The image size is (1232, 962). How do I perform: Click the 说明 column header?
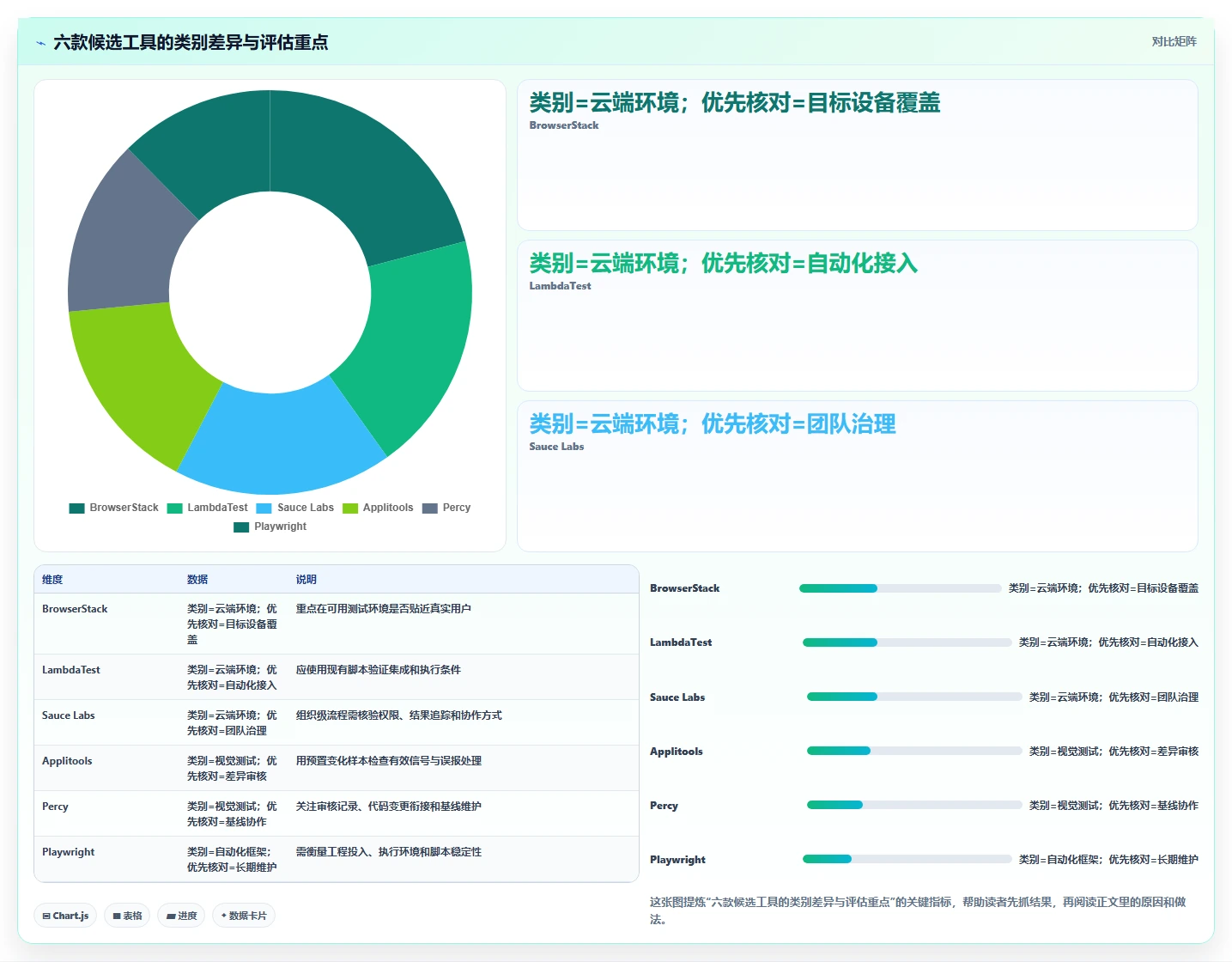point(306,580)
